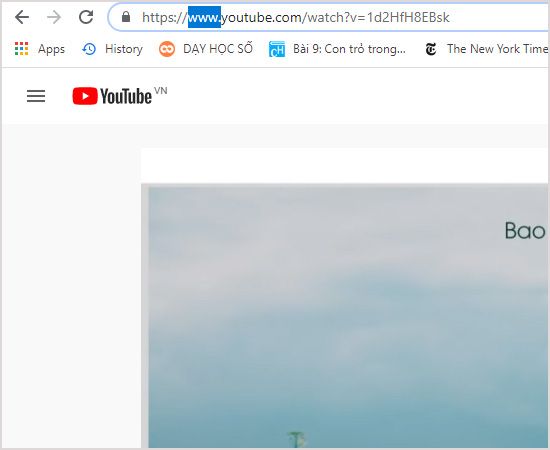The height and width of the screenshot is (450, 550).
Task: Open the Bài 9: Con trỏ trong bookmark
Action: point(349,49)
